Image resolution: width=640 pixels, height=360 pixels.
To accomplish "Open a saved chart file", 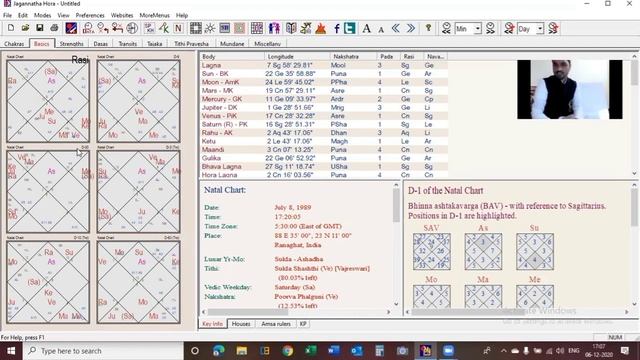I will pyautogui.click(x=25, y=28).
